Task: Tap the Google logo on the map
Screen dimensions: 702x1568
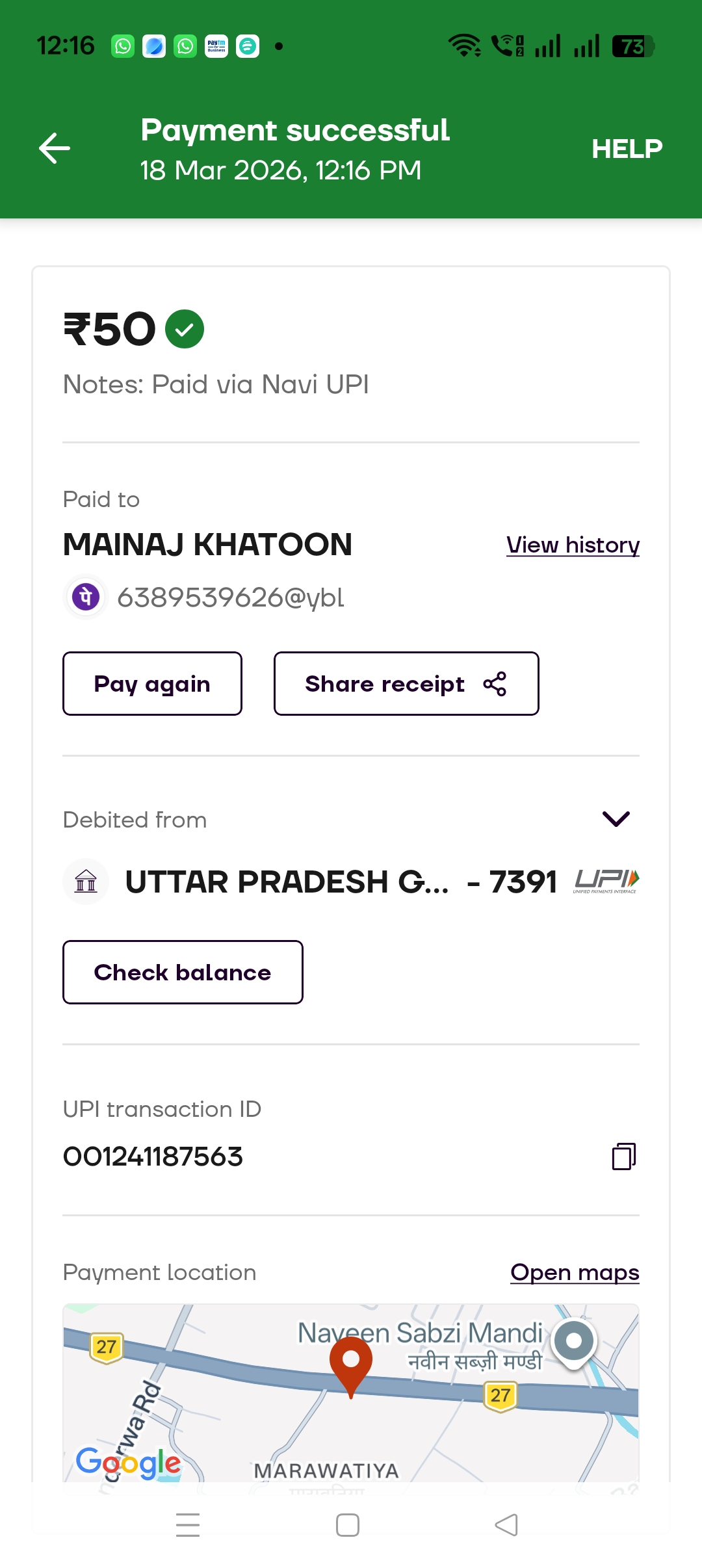Action: [x=128, y=1463]
